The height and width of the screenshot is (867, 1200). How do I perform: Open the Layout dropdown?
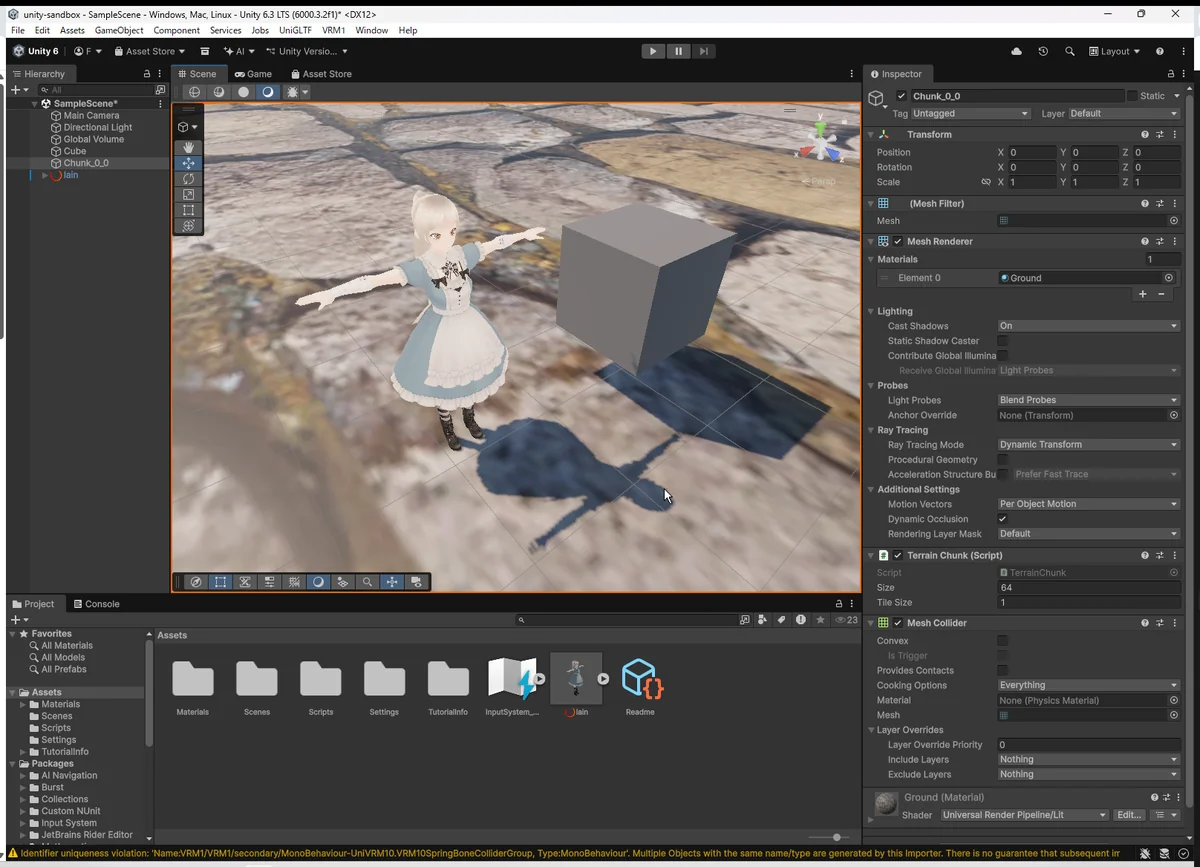click(x=1115, y=51)
